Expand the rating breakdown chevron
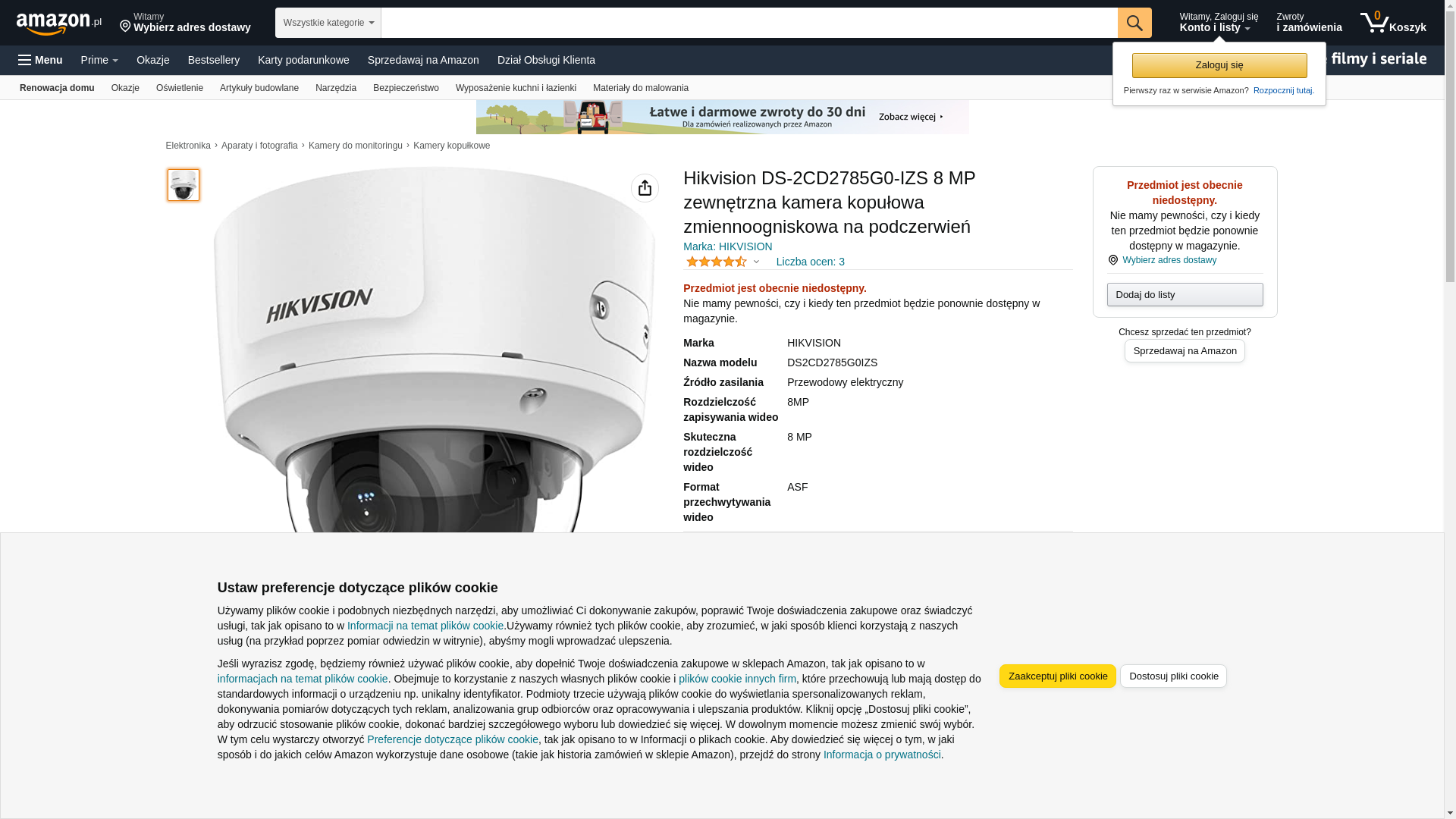The height and width of the screenshot is (819, 1456). click(756, 262)
